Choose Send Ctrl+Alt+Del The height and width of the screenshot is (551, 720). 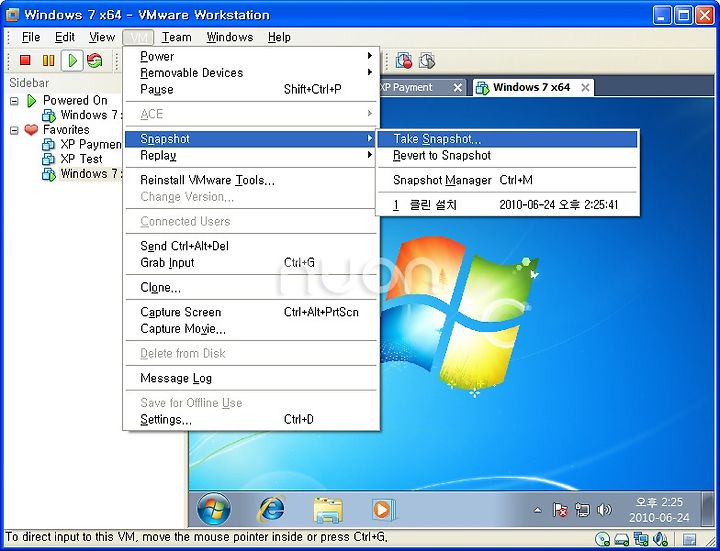coord(251,246)
